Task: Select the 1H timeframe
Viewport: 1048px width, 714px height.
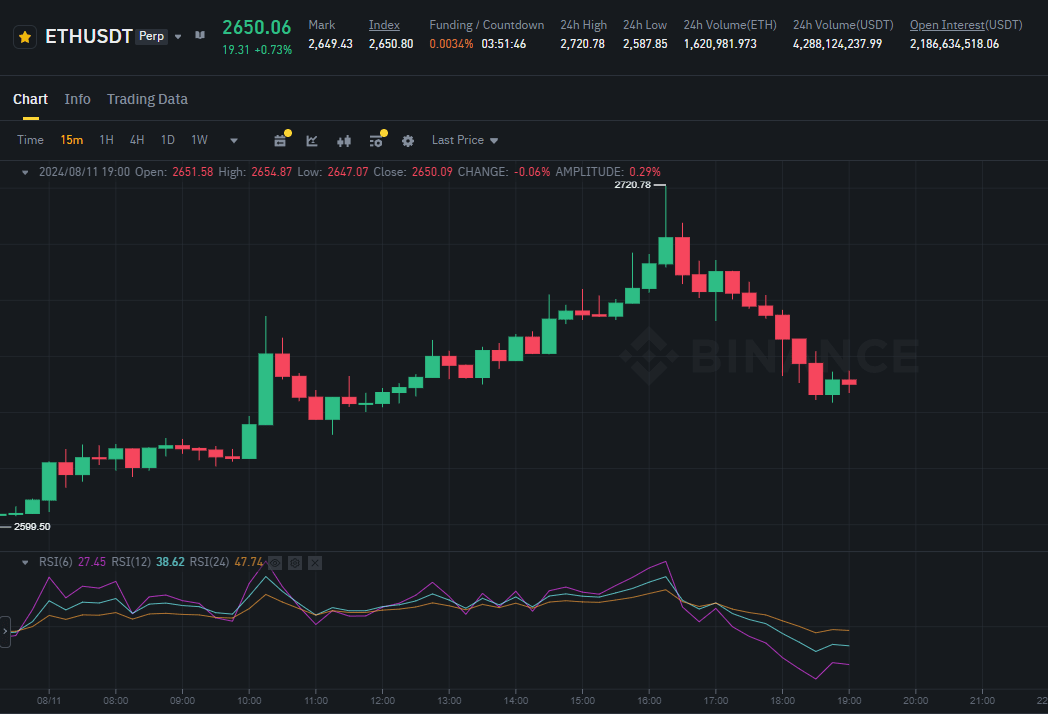Action: 106,141
